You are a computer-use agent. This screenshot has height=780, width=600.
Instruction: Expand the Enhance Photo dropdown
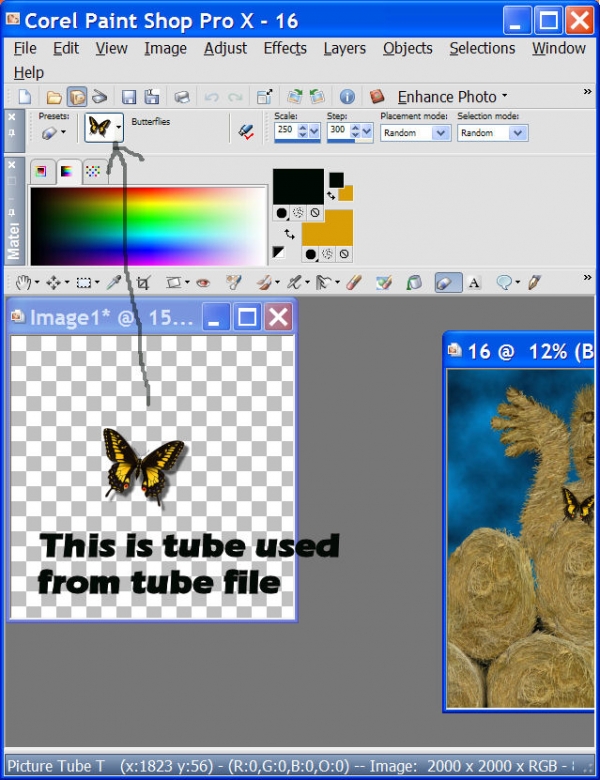pyautogui.click(x=504, y=96)
